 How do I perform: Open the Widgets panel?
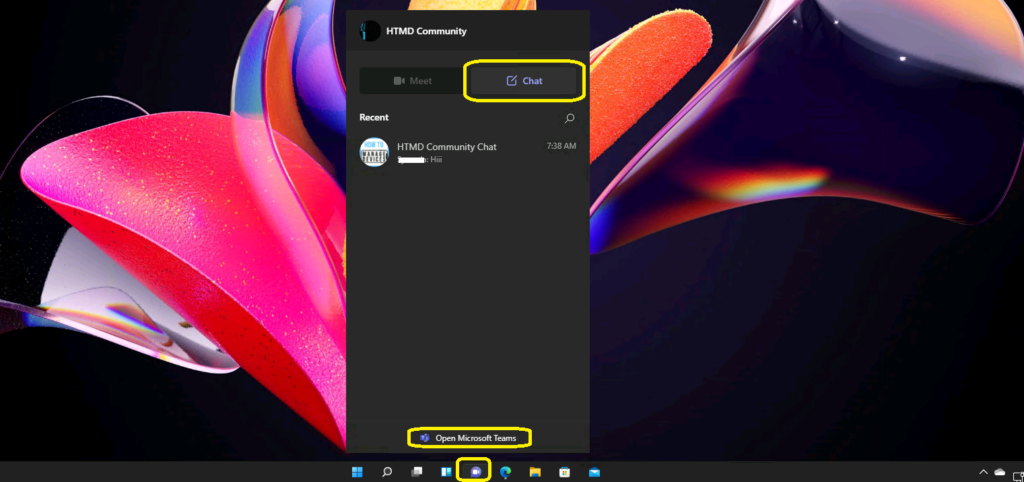[x=446, y=472]
